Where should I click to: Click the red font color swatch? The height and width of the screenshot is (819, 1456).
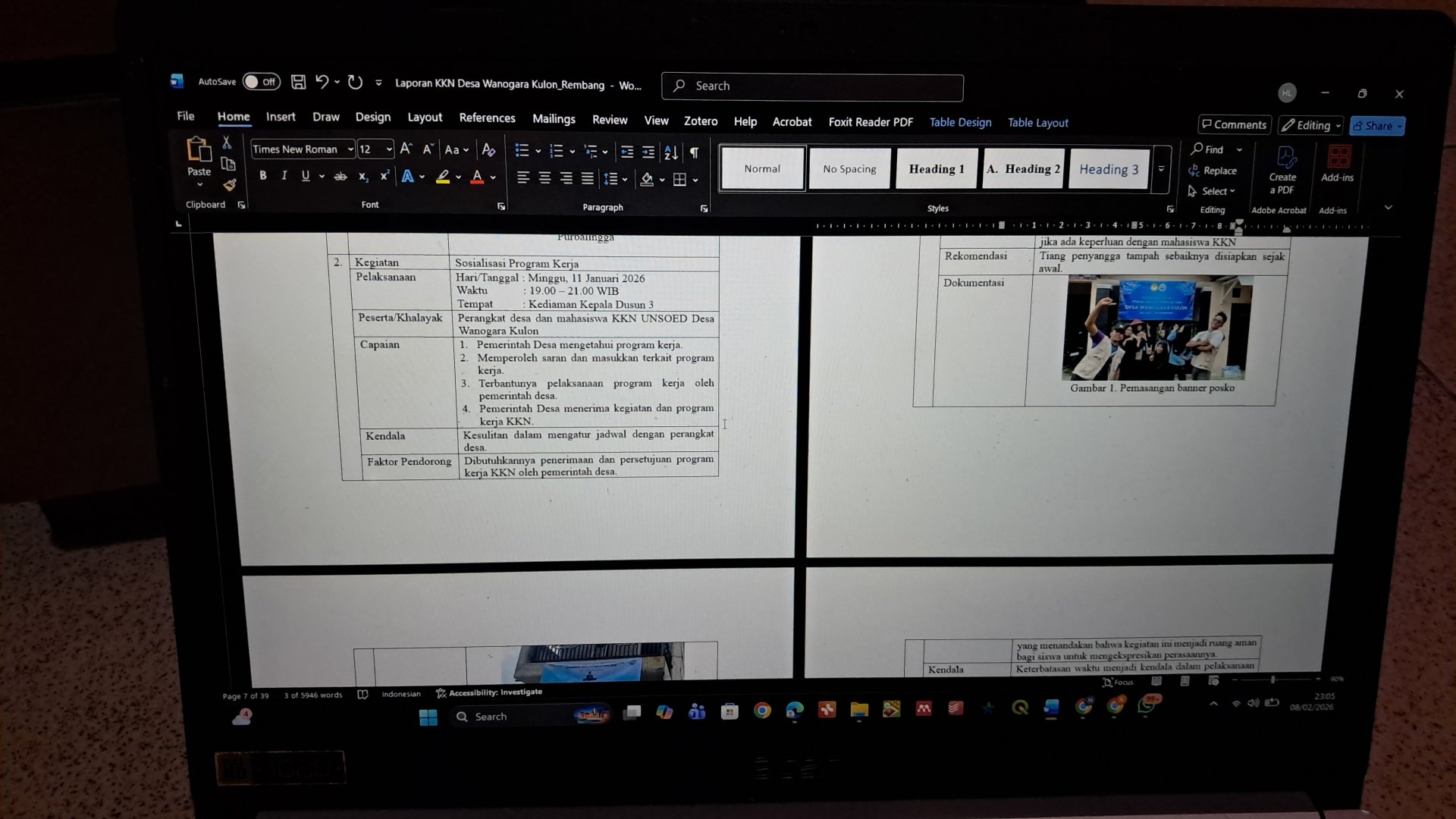point(477,177)
